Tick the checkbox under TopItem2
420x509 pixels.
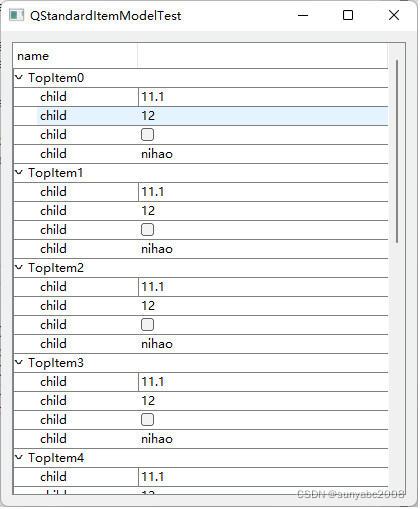click(x=147, y=325)
